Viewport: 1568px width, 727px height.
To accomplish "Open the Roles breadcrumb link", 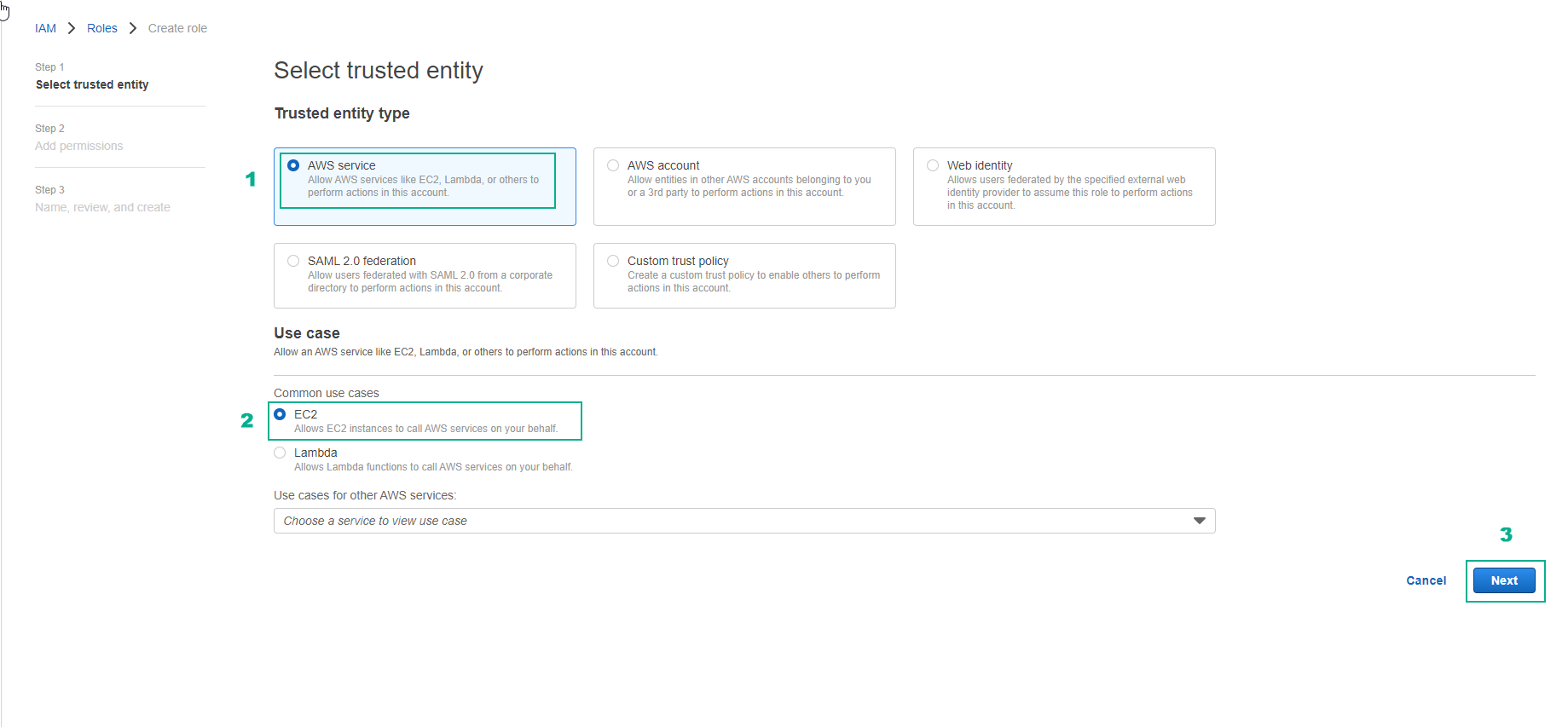I will [102, 28].
